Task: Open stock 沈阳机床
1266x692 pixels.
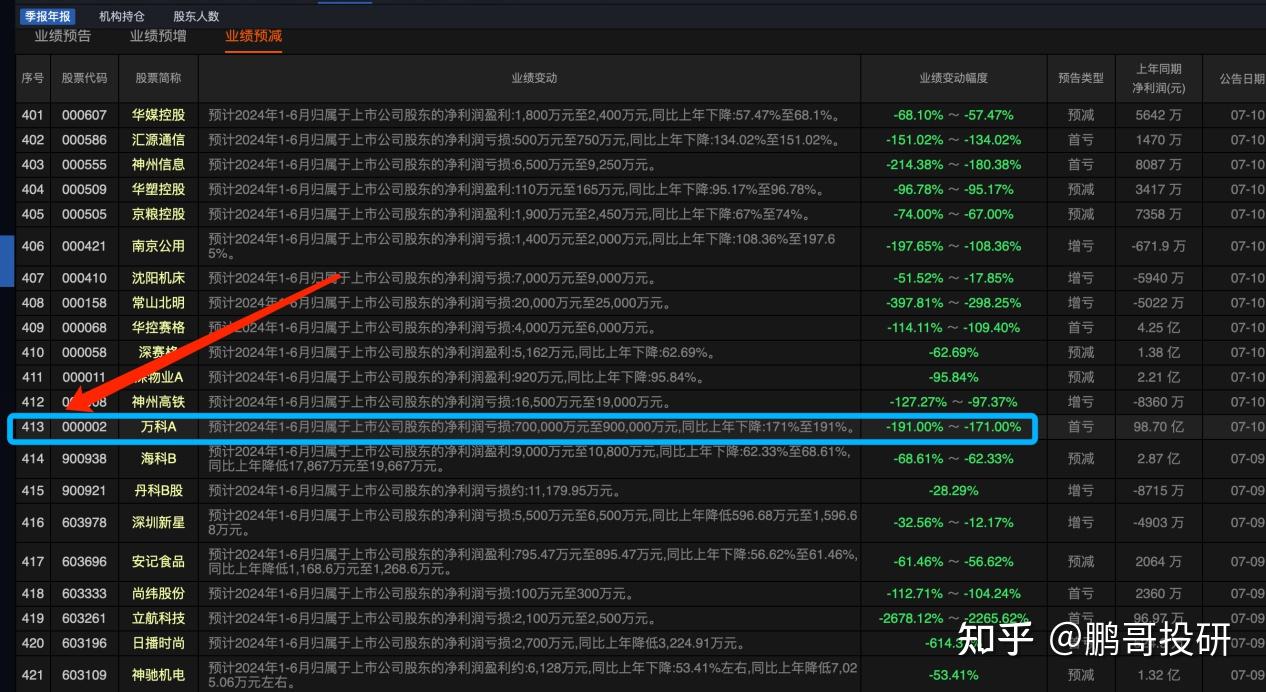Action: coord(158,278)
